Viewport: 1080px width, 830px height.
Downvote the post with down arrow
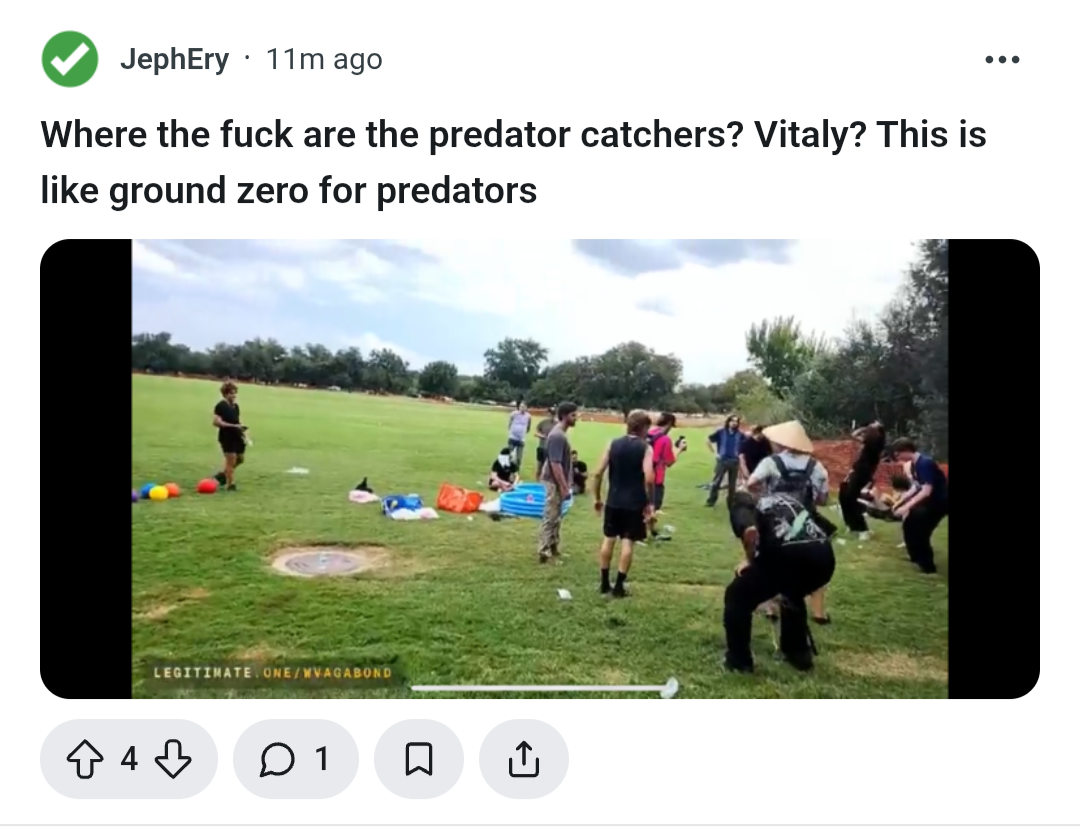coord(172,759)
